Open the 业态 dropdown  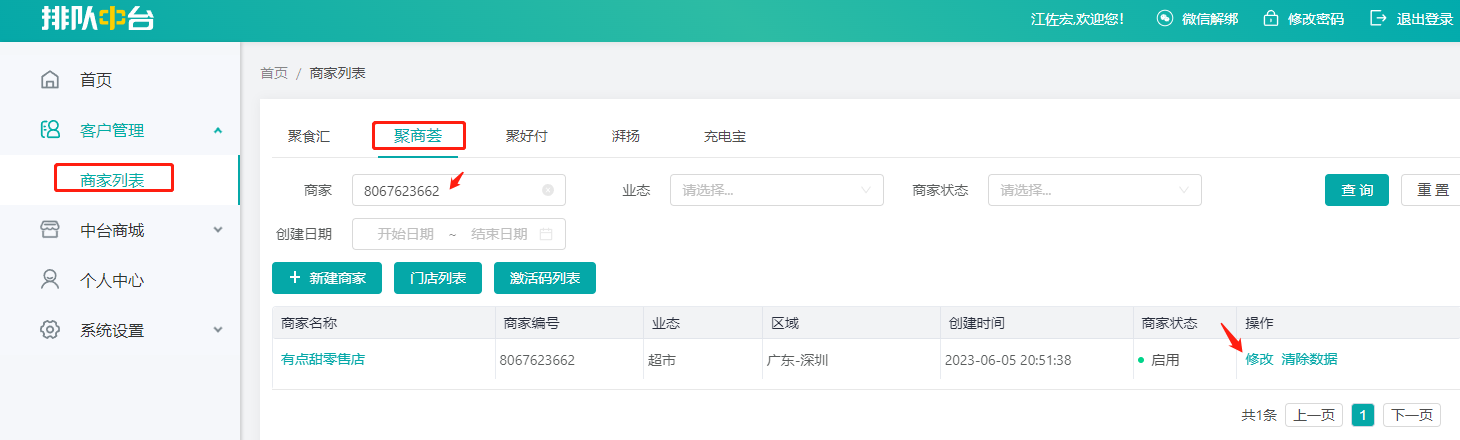click(x=777, y=190)
